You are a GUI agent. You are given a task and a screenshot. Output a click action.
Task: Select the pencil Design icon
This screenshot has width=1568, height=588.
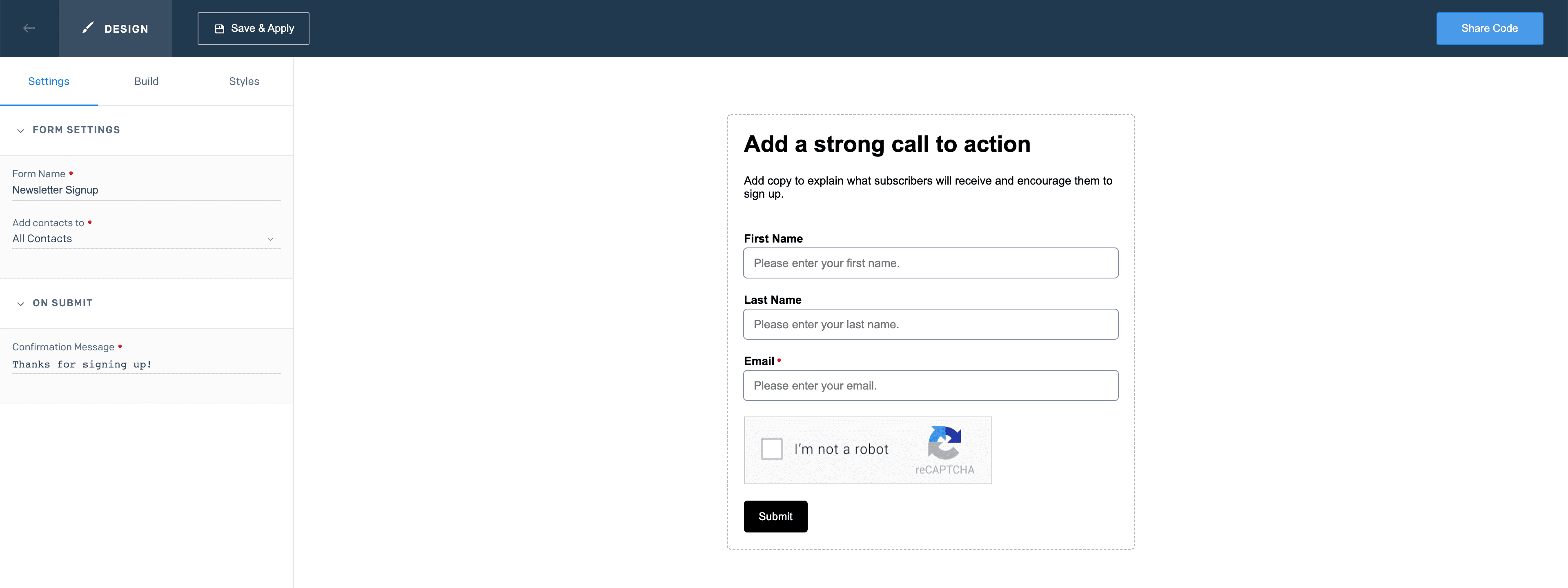coord(88,27)
